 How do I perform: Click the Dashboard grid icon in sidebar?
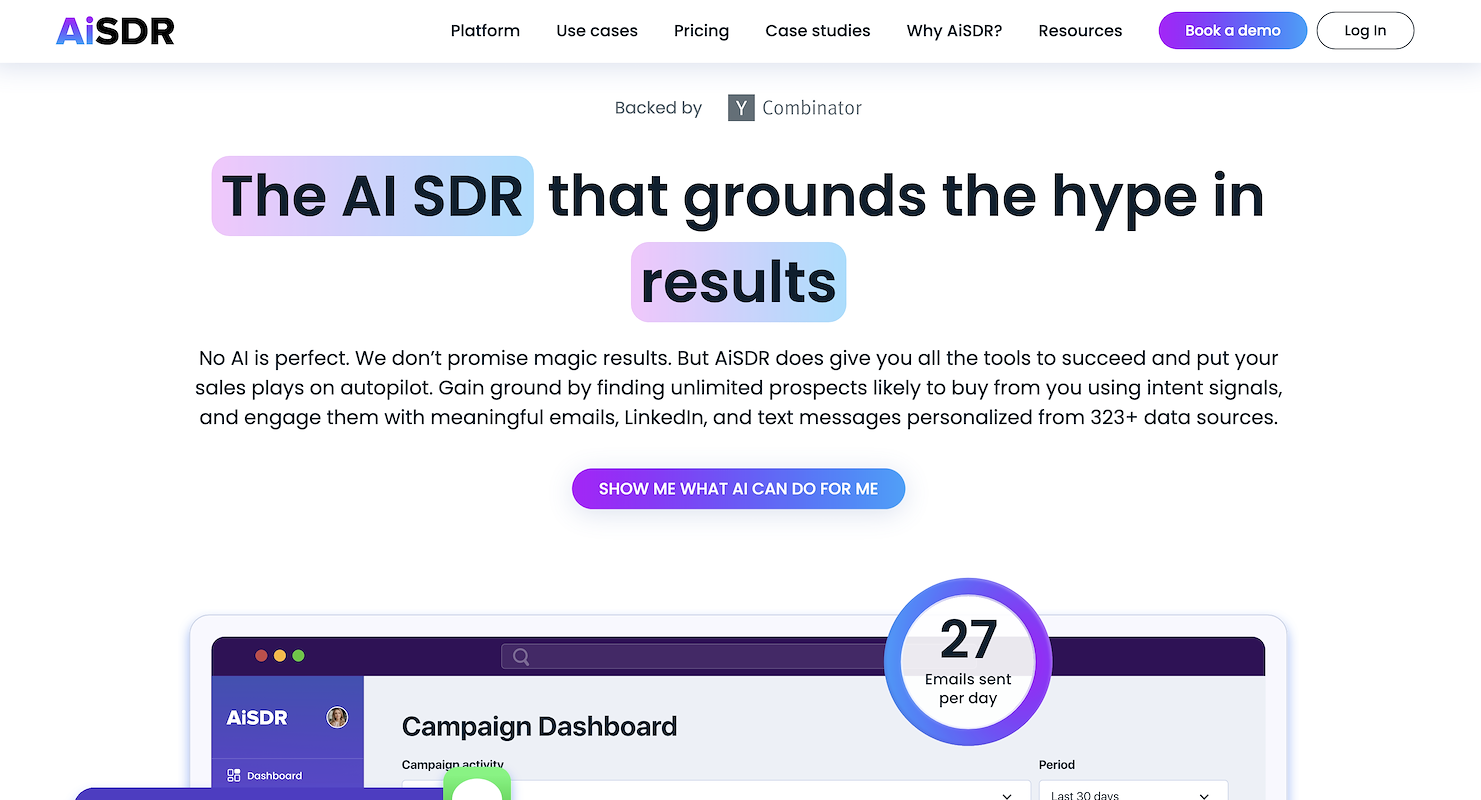click(x=234, y=775)
